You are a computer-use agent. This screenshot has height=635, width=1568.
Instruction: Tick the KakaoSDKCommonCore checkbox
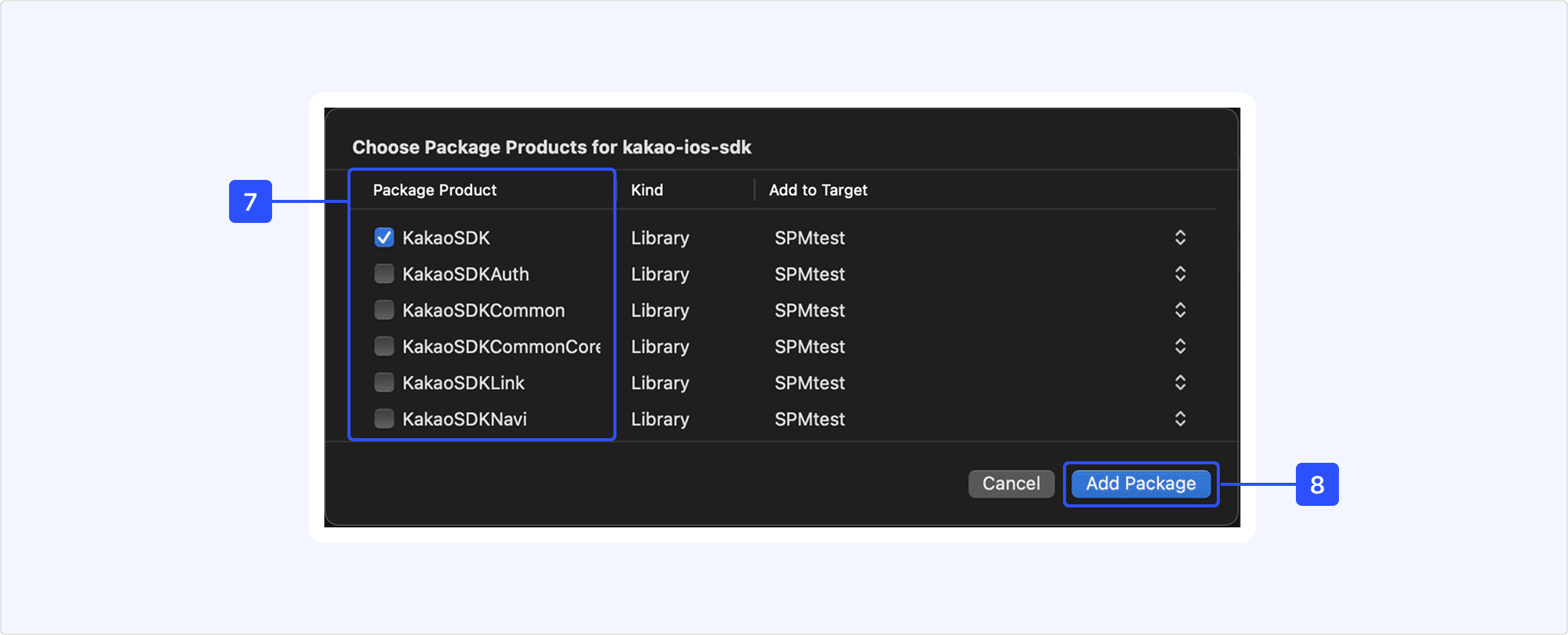[384, 346]
